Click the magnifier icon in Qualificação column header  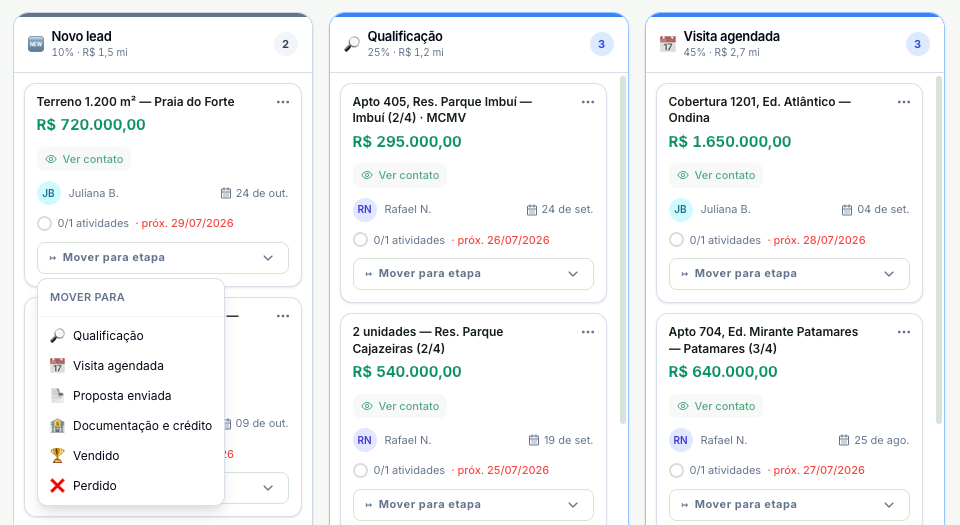pyautogui.click(x=352, y=44)
